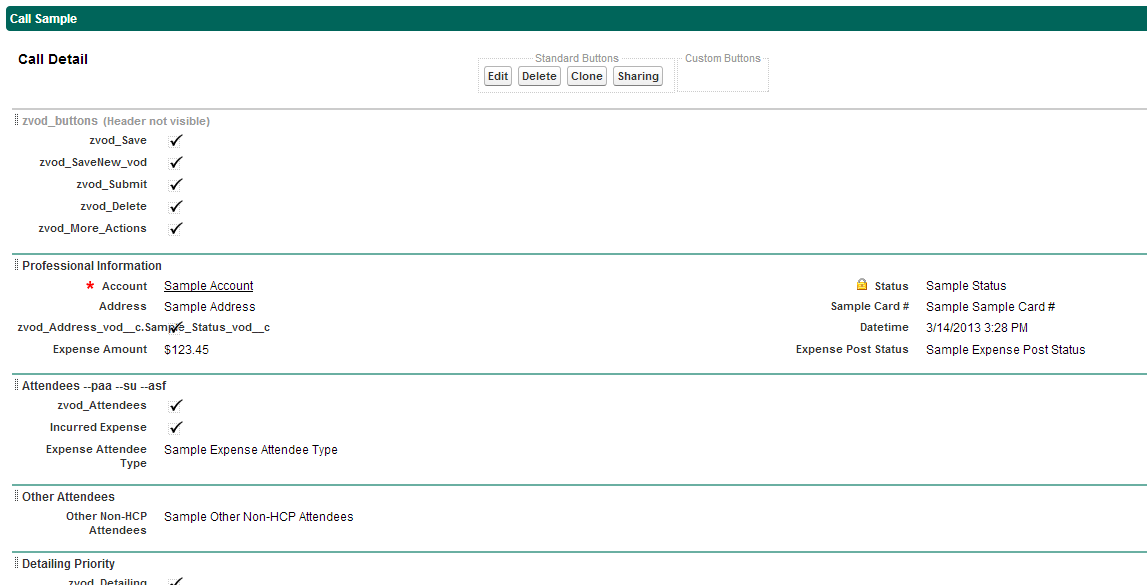This screenshot has width=1147, height=585.
Task: Click the Detailing Priority section grip handle
Action: click(x=16, y=564)
